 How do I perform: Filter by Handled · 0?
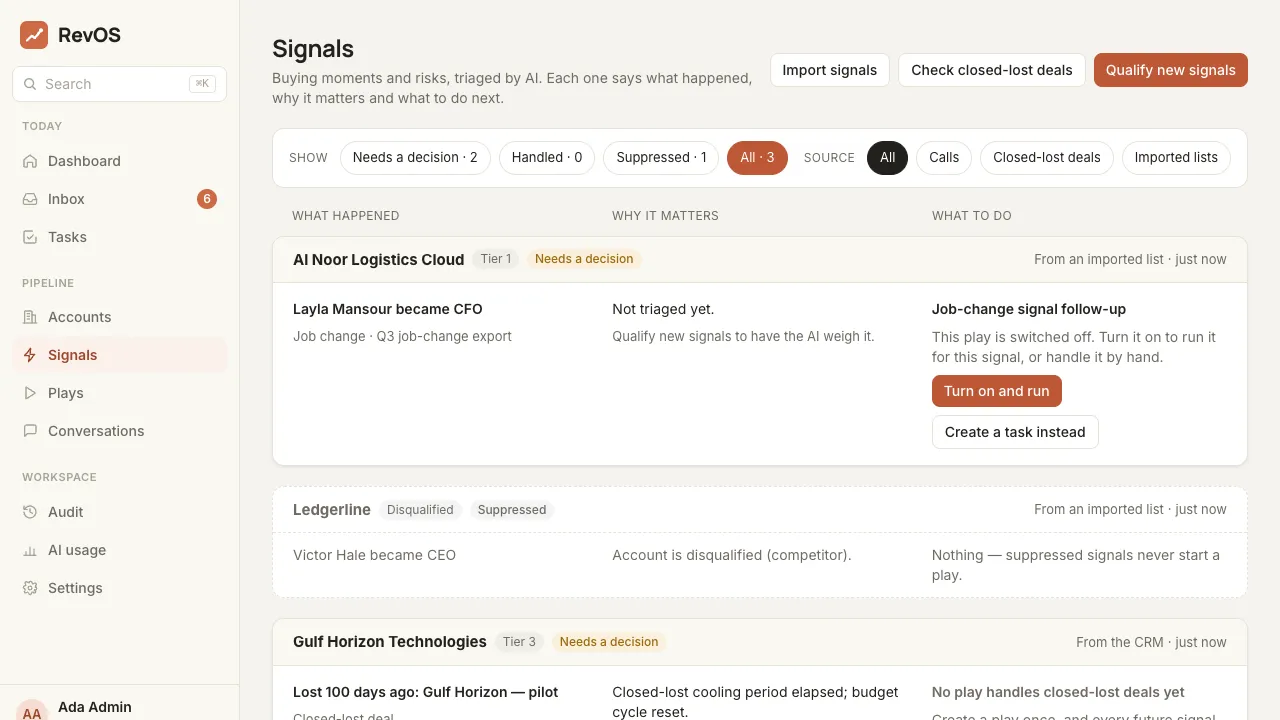(x=547, y=157)
